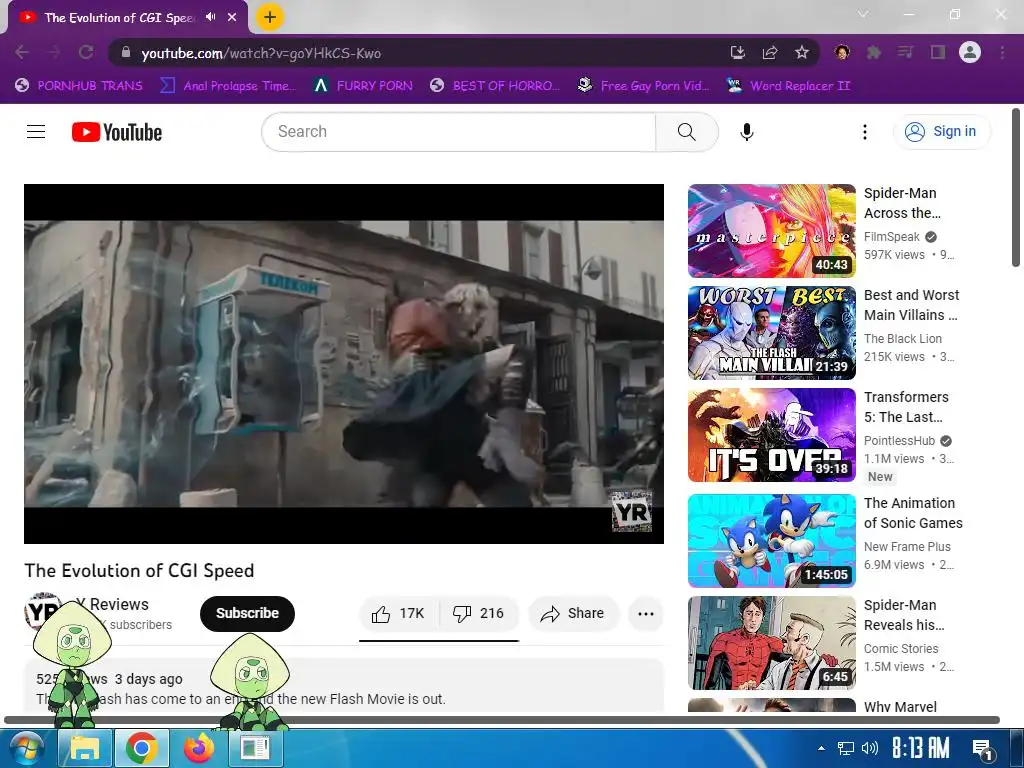Open Chrome profile avatar icon
Viewport: 1024px width, 768px height.
coord(970,52)
